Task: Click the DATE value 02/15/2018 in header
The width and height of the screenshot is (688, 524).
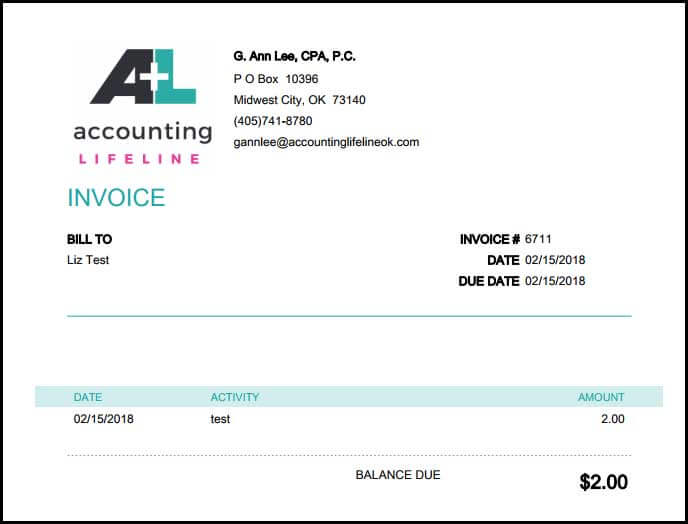Action: [555, 260]
